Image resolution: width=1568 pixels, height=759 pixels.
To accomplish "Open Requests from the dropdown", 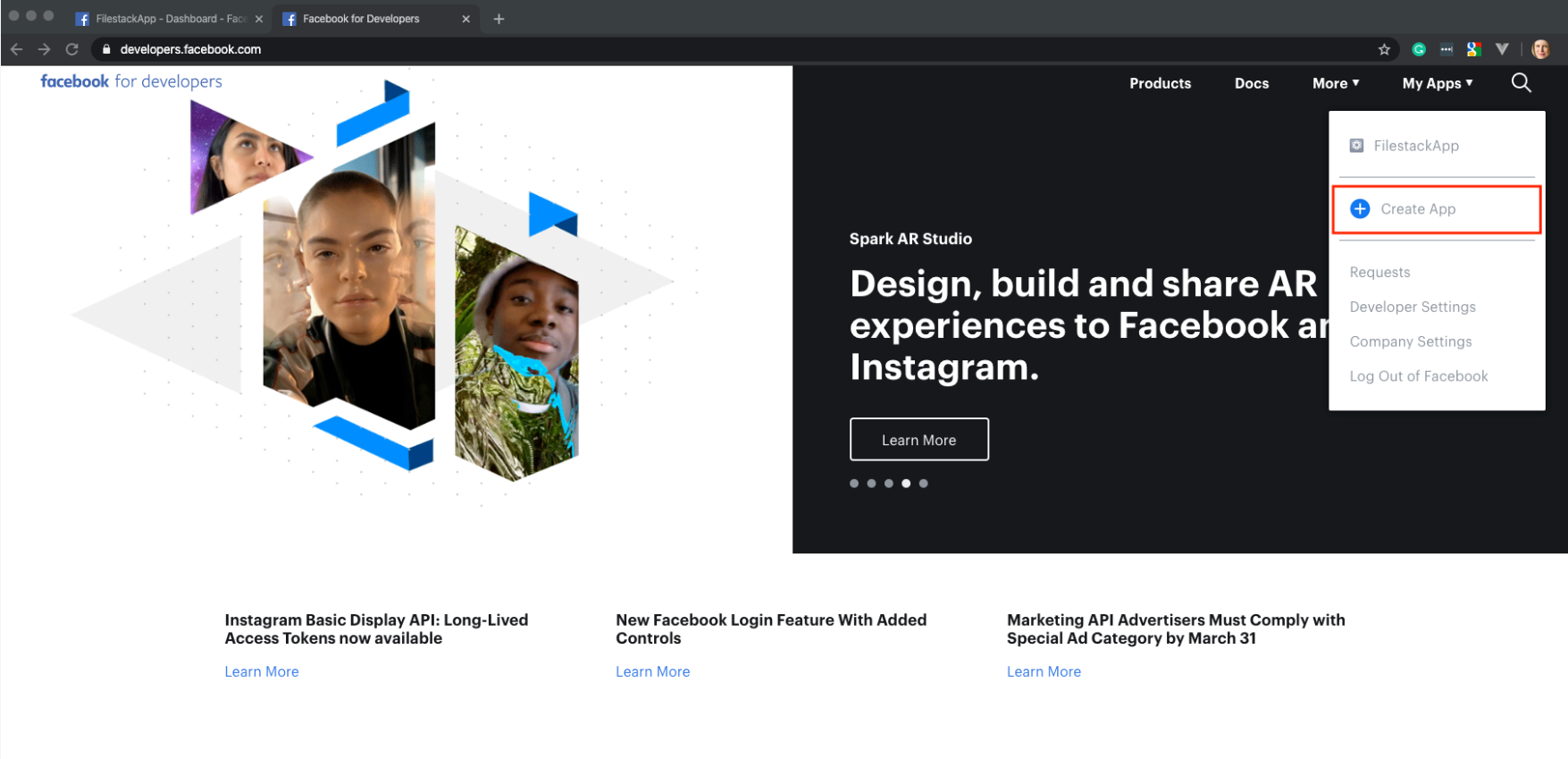I will [1379, 272].
